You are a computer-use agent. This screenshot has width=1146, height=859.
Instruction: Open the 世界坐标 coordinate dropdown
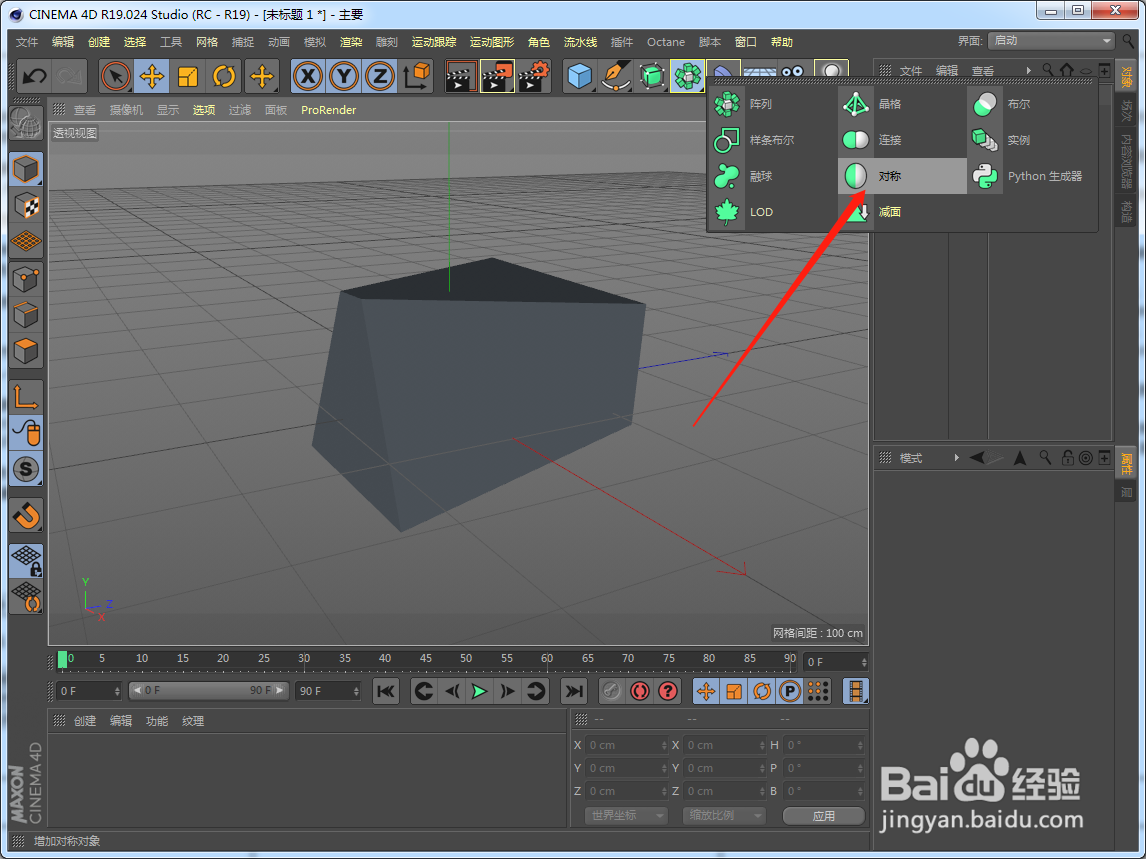click(626, 815)
